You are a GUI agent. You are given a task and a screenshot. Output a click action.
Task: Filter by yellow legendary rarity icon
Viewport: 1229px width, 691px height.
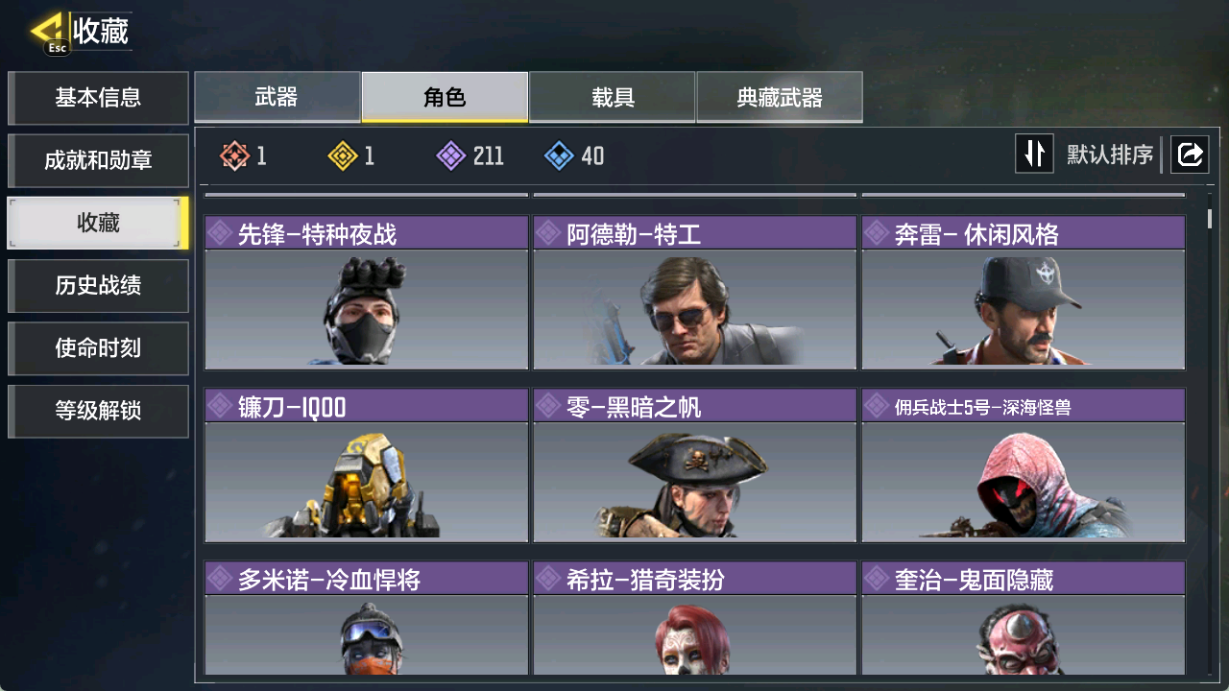343,155
